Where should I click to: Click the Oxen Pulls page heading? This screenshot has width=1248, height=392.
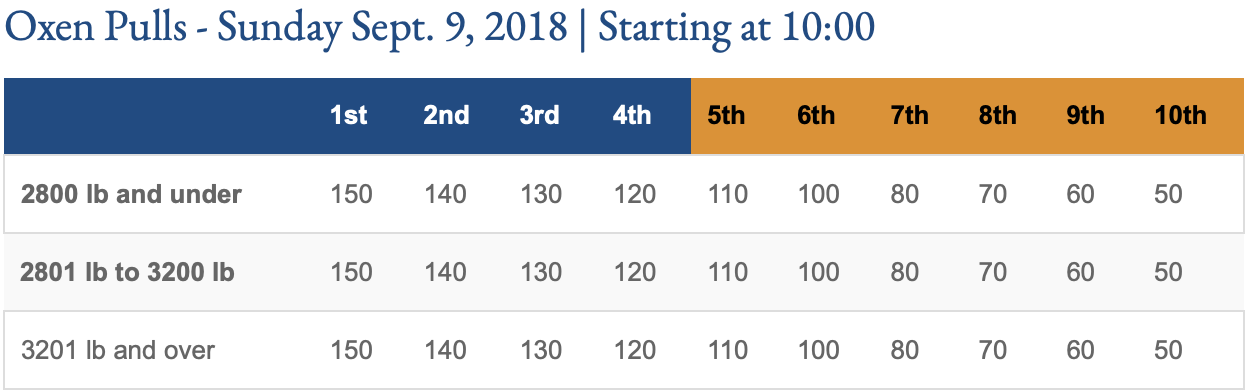(x=440, y=27)
